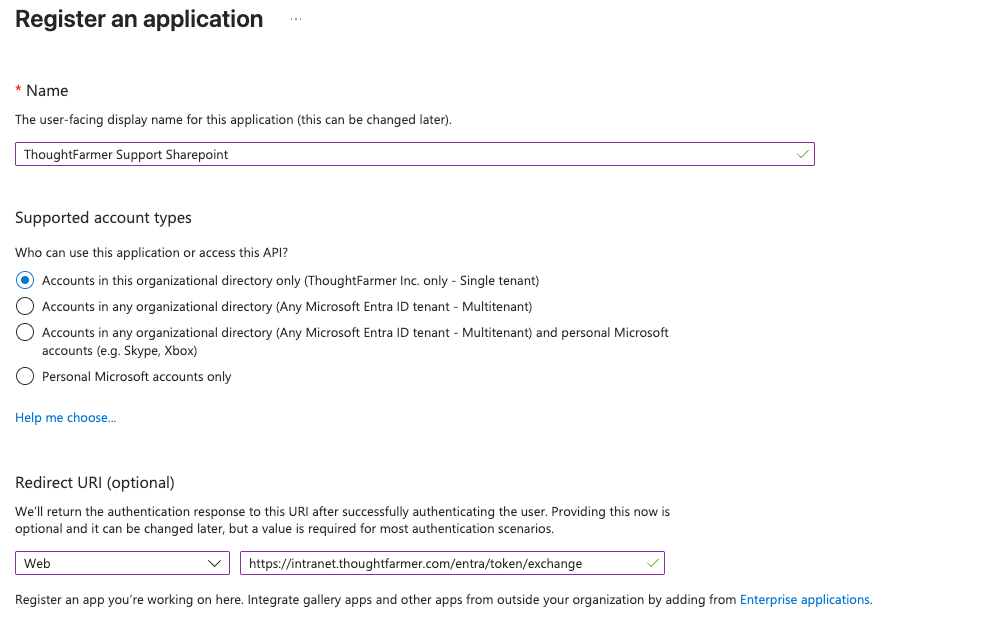Select "Personal Microsoft accounts only"
The width and height of the screenshot is (1002, 643).
(24, 376)
